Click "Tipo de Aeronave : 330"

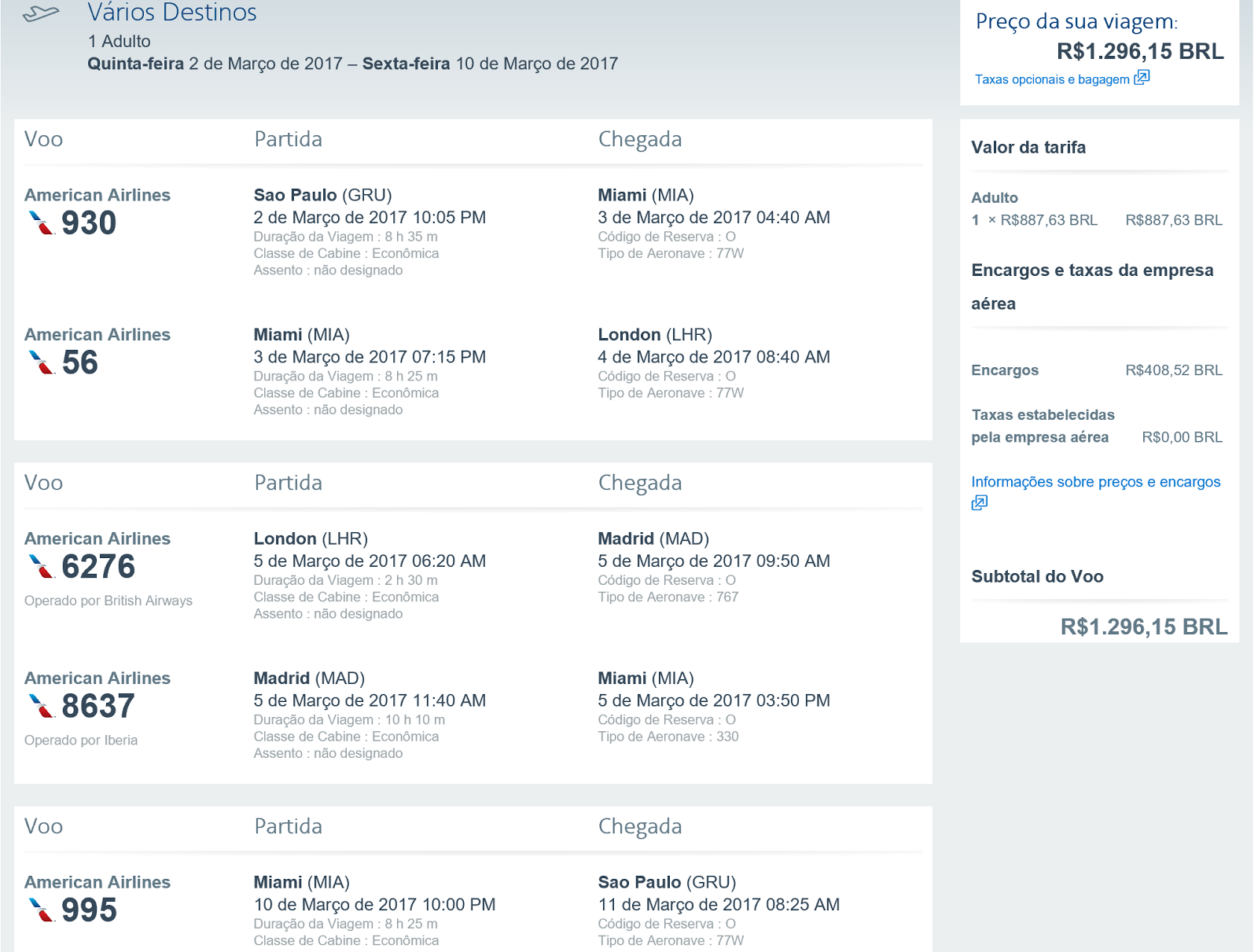point(668,737)
